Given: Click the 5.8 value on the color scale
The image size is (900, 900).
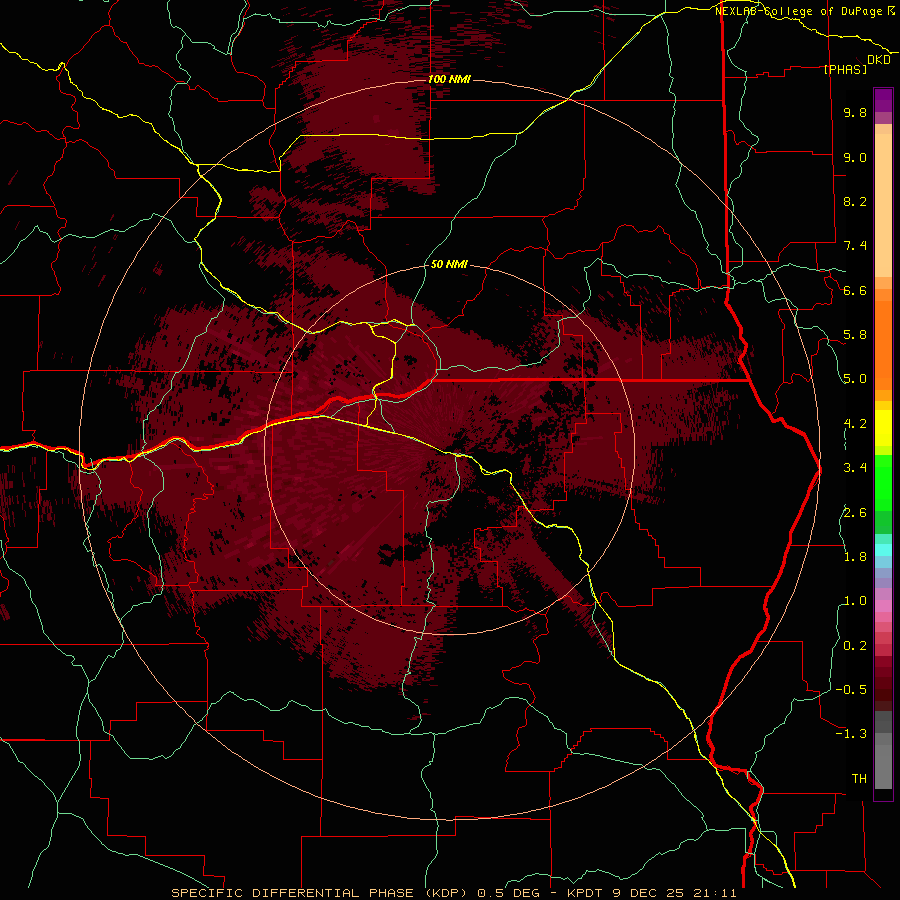Looking at the screenshot, I should tap(855, 335).
